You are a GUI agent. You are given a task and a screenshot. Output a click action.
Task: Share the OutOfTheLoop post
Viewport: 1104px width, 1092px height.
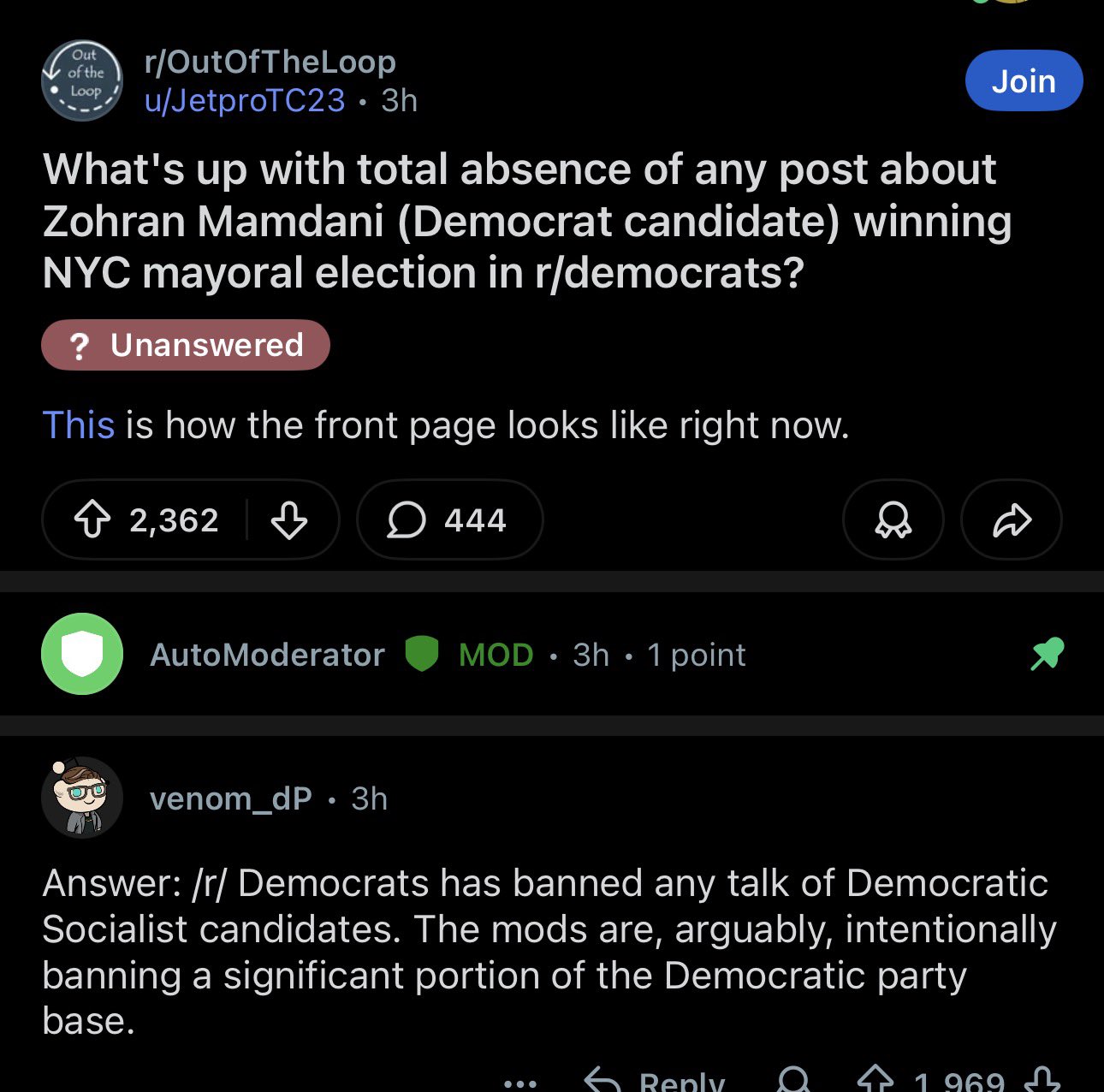click(x=1012, y=519)
